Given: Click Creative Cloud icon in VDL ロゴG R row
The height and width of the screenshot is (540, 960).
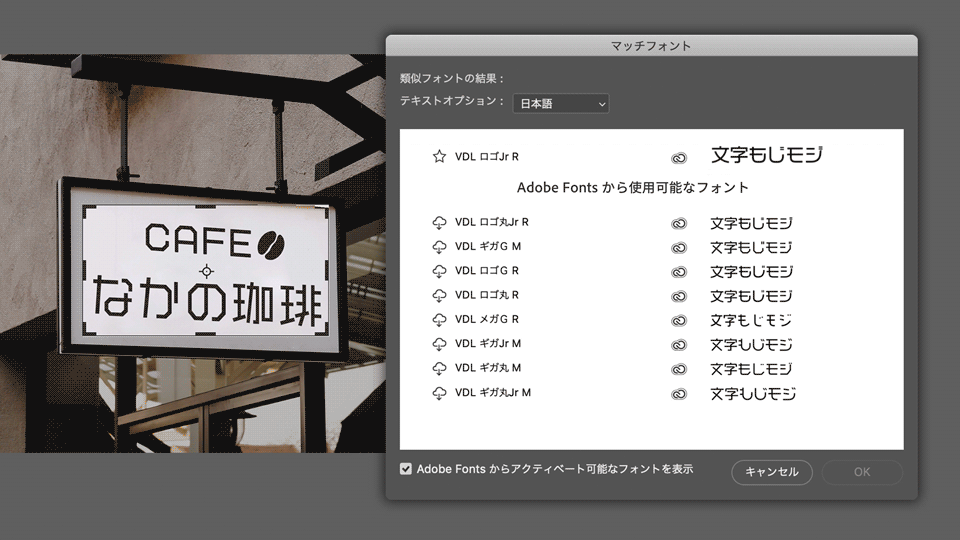Looking at the screenshot, I should (678, 272).
